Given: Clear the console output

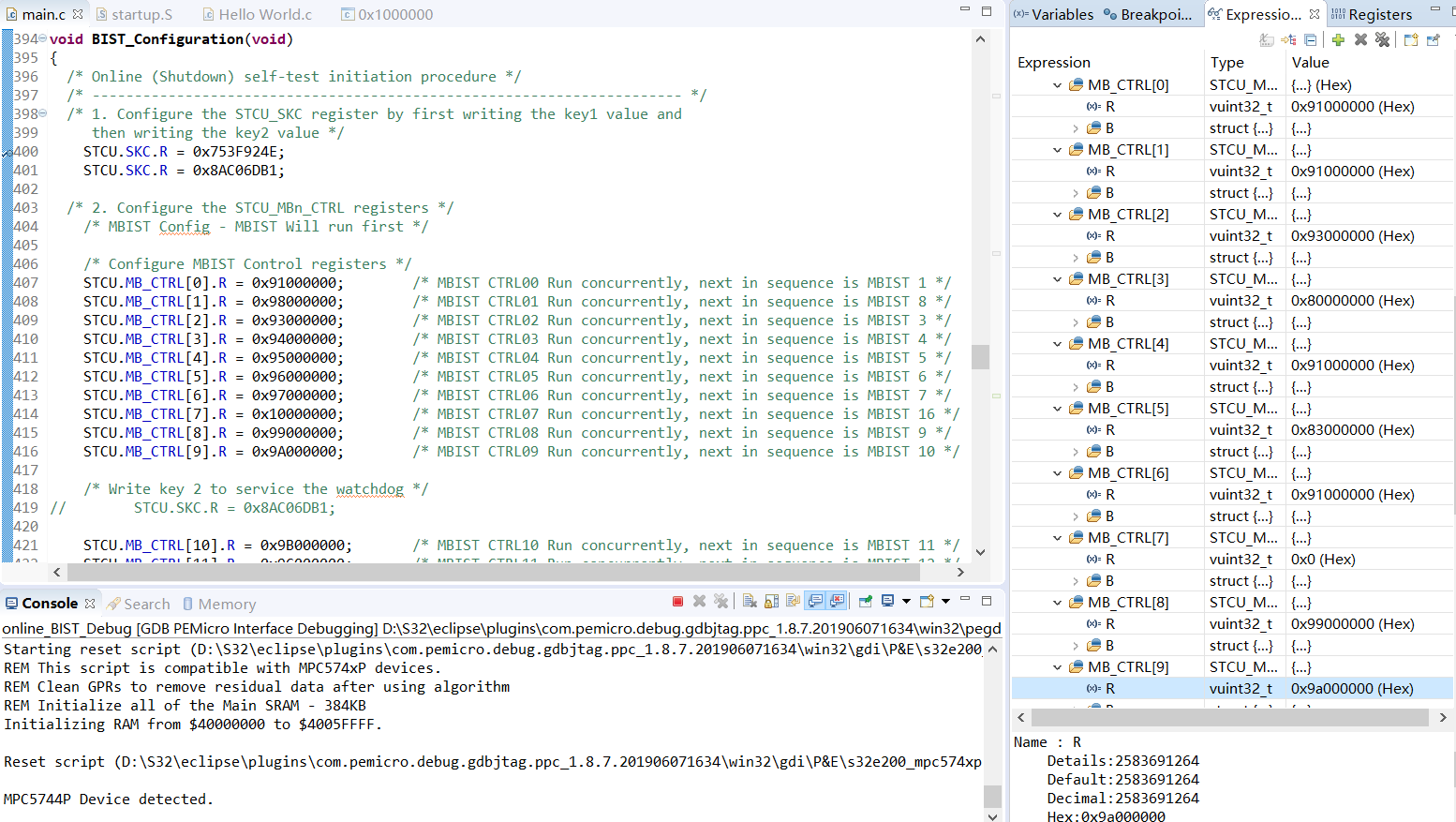Looking at the screenshot, I should [x=750, y=602].
